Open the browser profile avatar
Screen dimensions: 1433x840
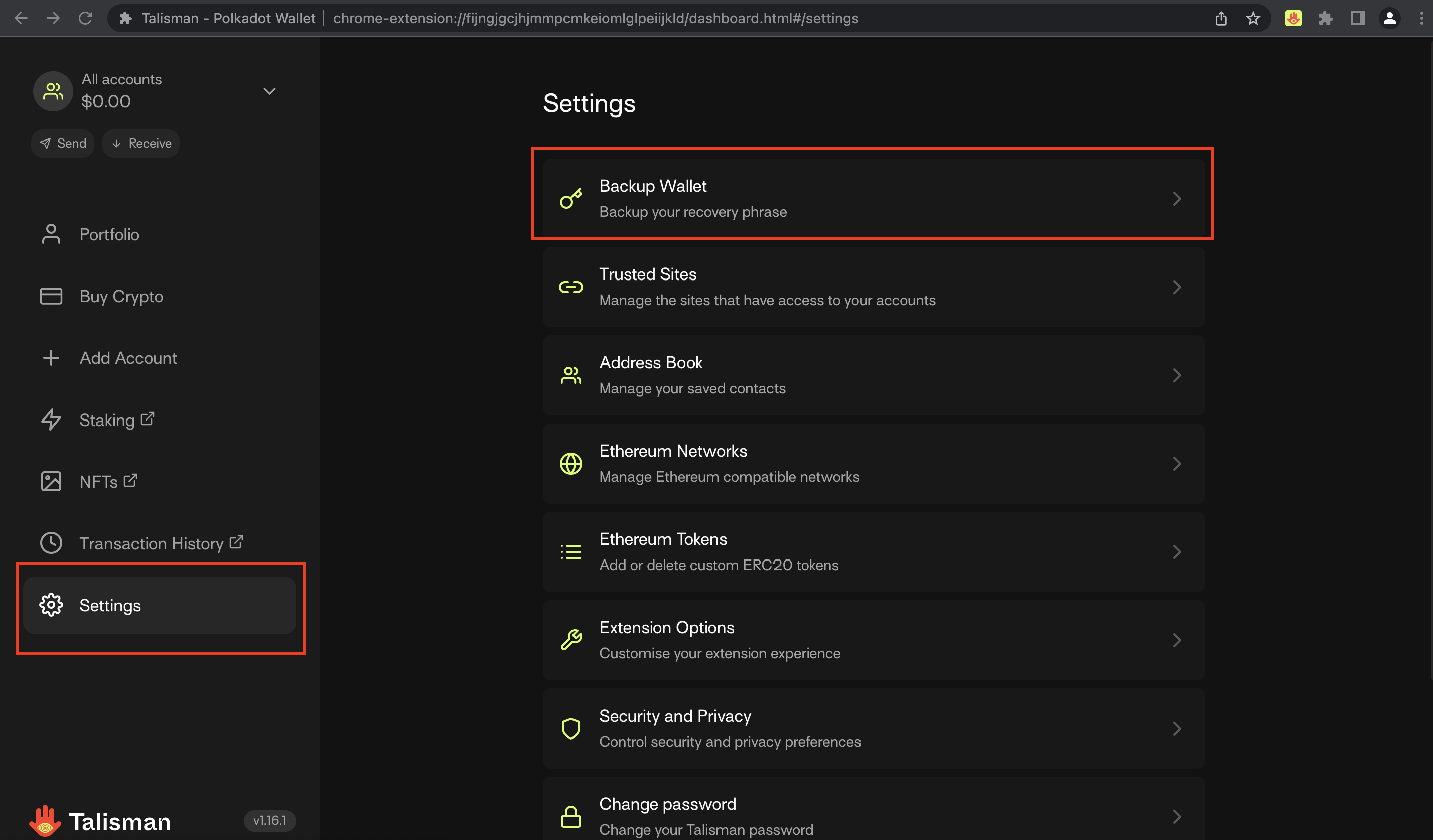coord(1390,18)
